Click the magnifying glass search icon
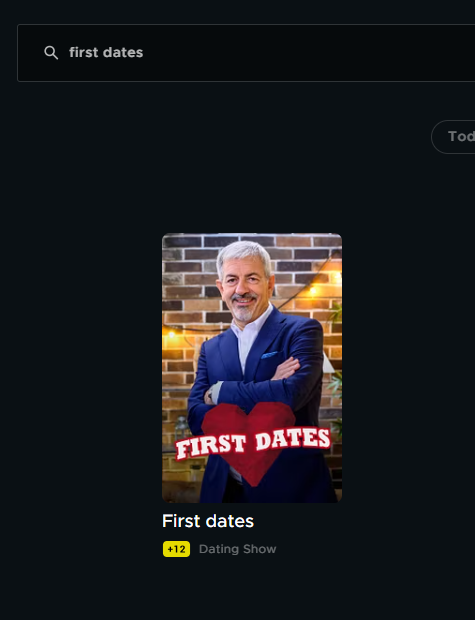Viewport: 475px width, 620px height. (x=51, y=53)
